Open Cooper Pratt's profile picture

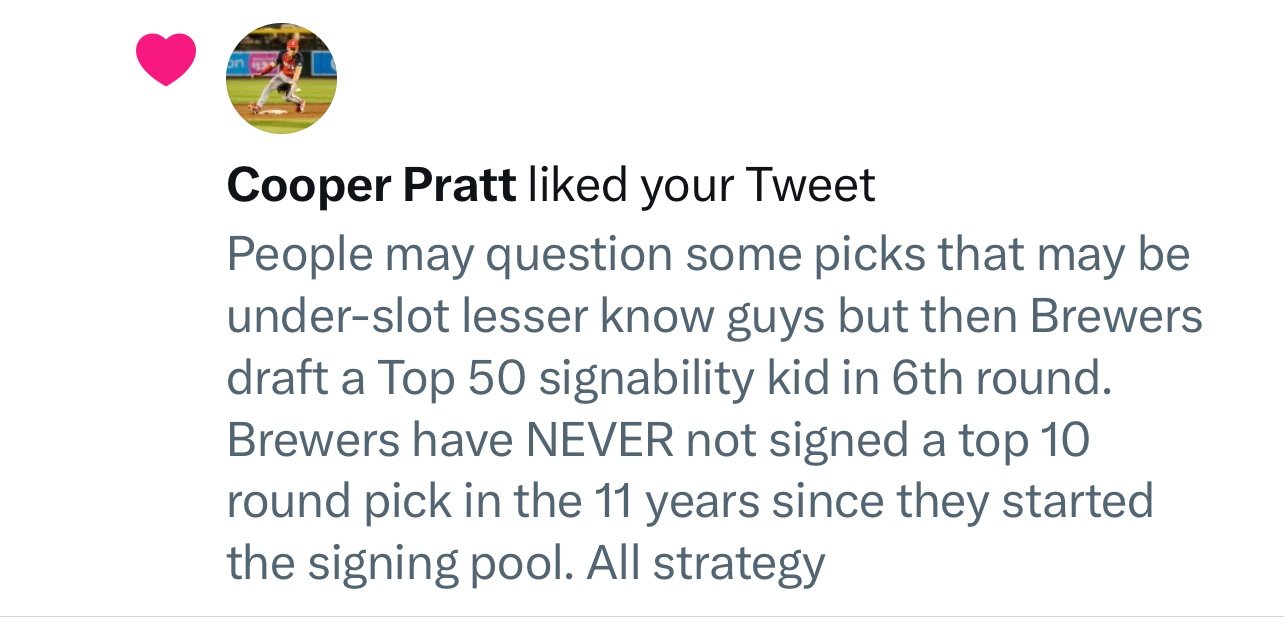[x=282, y=79]
